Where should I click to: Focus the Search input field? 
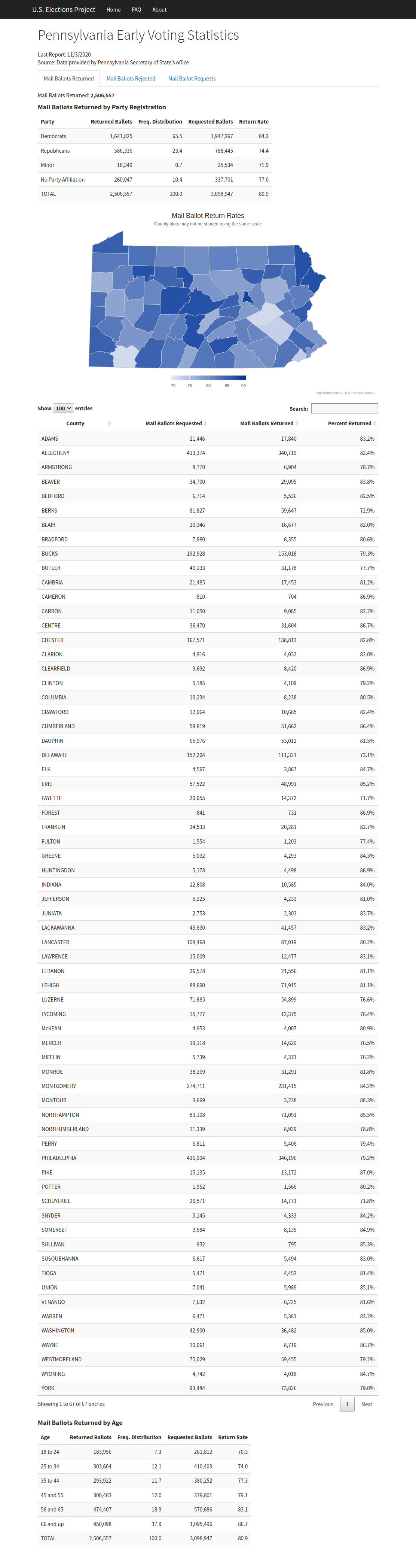tap(344, 408)
